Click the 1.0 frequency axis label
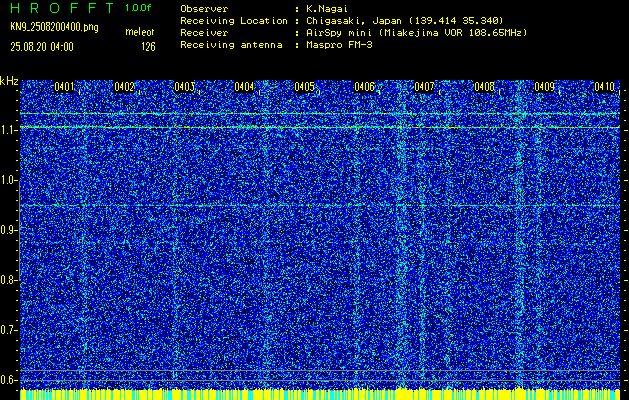Image resolution: width=629 pixels, height=400 pixels. 7,181
